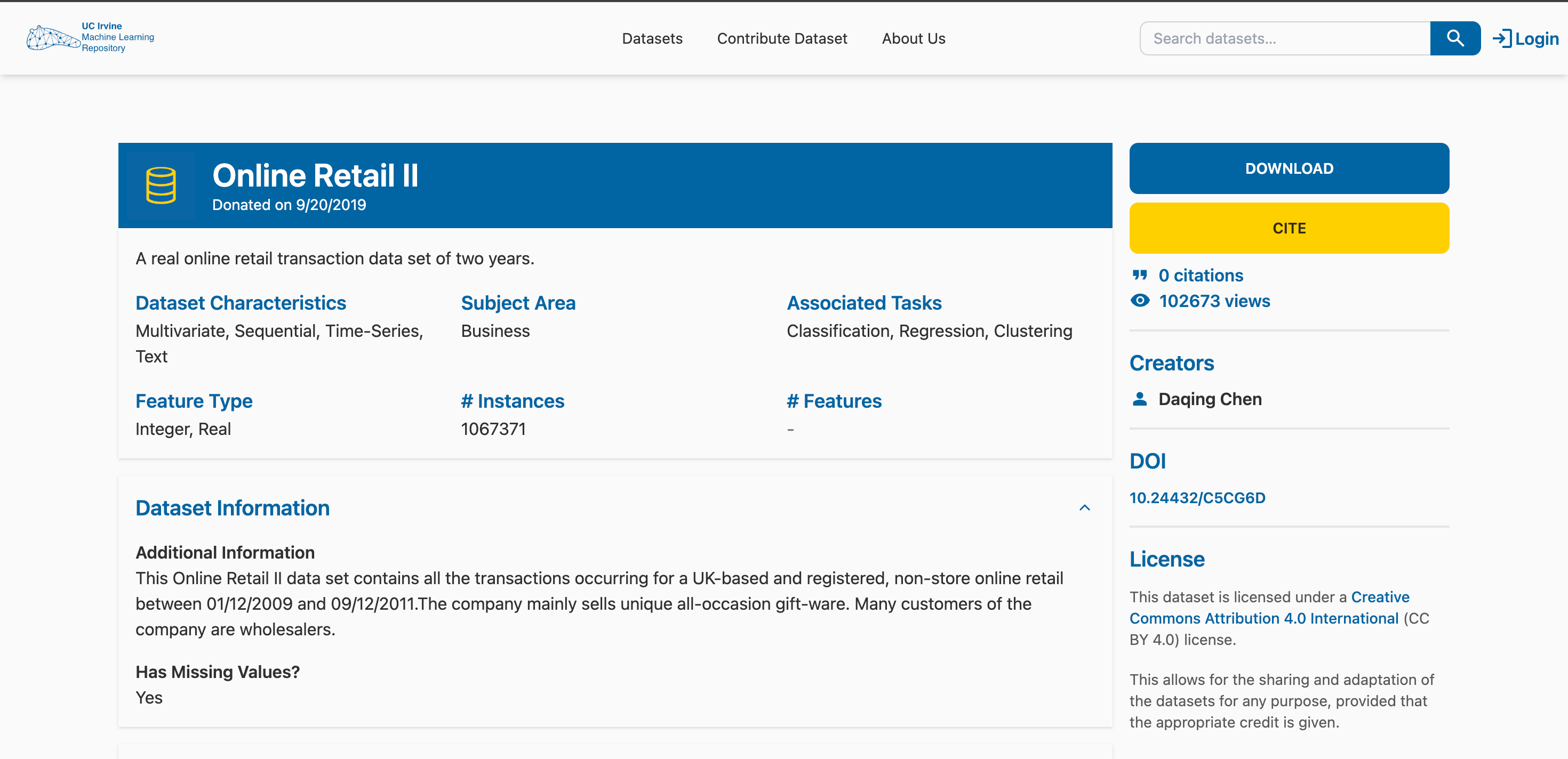Focus the Search datasets input field
Viewport: 1568px width, 759px height.
[1284, 38]
